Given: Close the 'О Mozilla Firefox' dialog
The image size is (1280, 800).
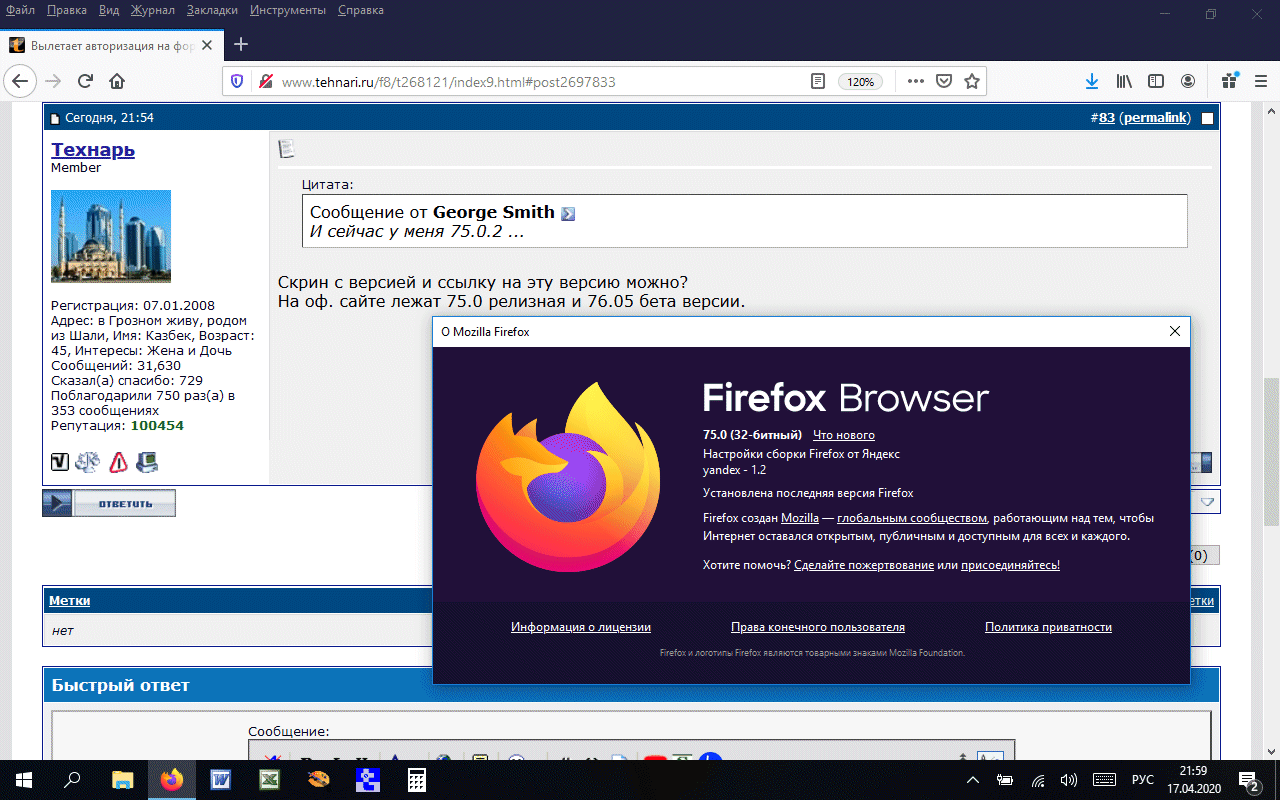Looking at the screenshot, I should point(1175,332).
